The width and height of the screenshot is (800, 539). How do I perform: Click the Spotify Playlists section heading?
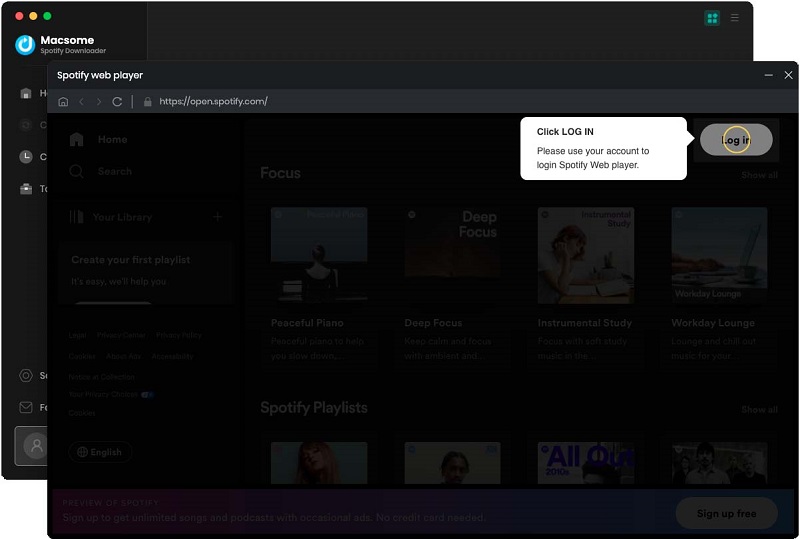(314, 407)
